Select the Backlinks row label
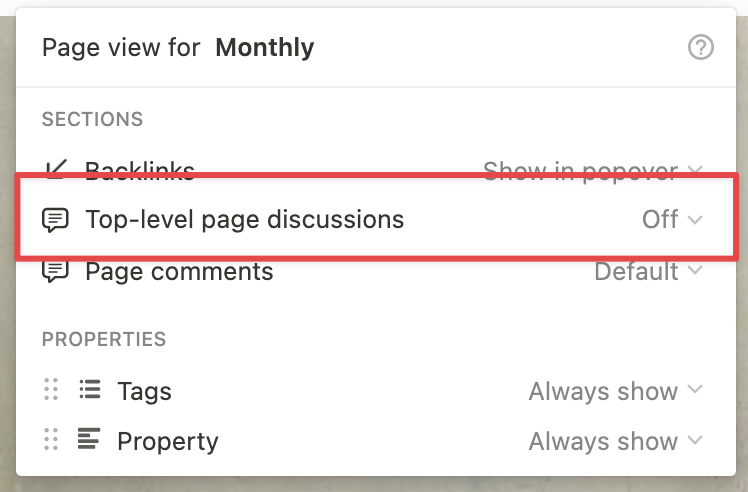The width and height of the screenshot is (748, 492). tap(140, 170)
